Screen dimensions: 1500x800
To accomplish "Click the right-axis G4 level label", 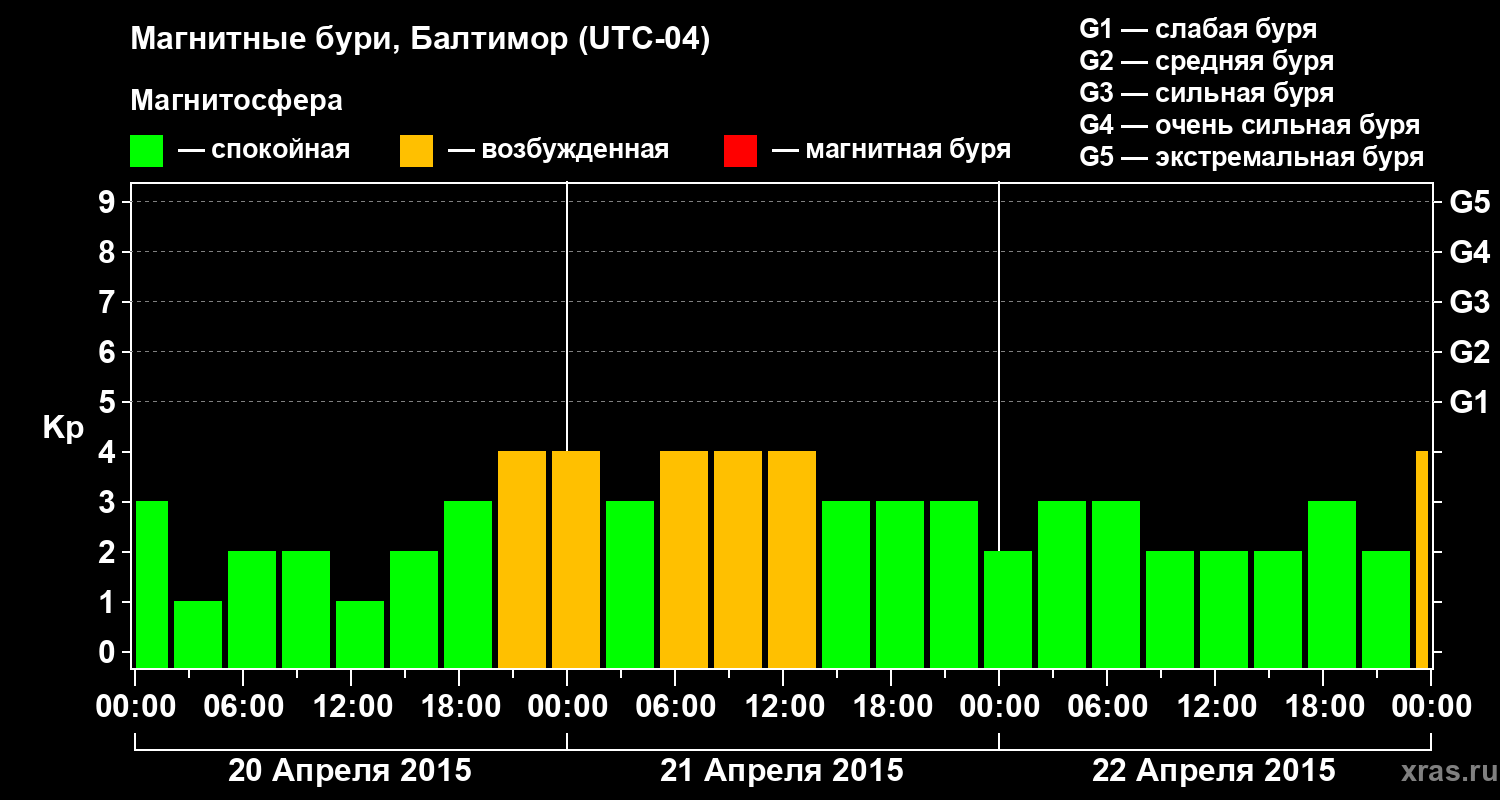I will coord(1469,252).
